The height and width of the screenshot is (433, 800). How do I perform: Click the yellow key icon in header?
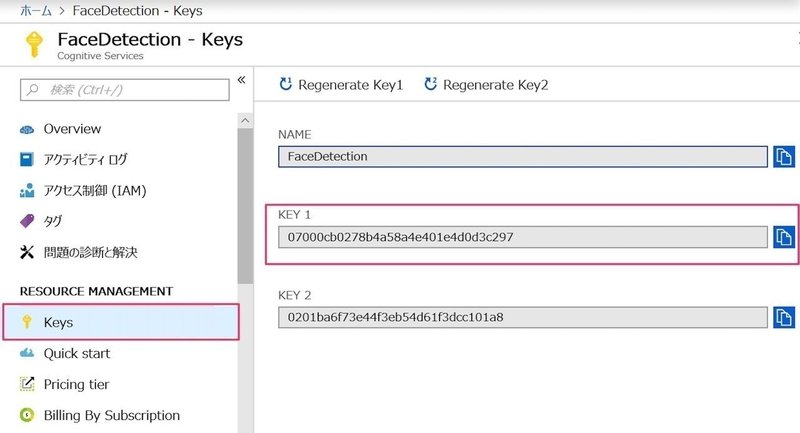pyautogui.click(x=34, y=44)
